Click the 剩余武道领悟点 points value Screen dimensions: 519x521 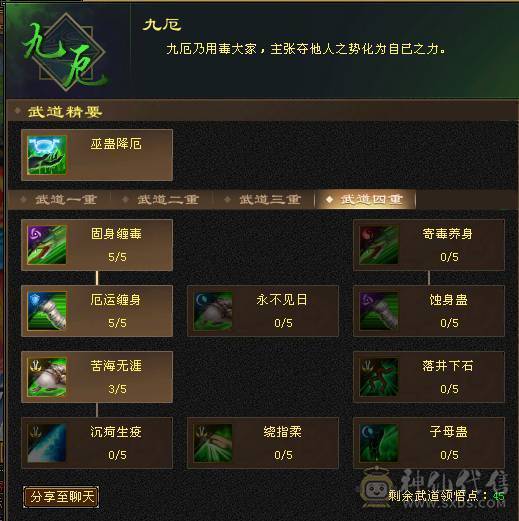tap(499, 496)
